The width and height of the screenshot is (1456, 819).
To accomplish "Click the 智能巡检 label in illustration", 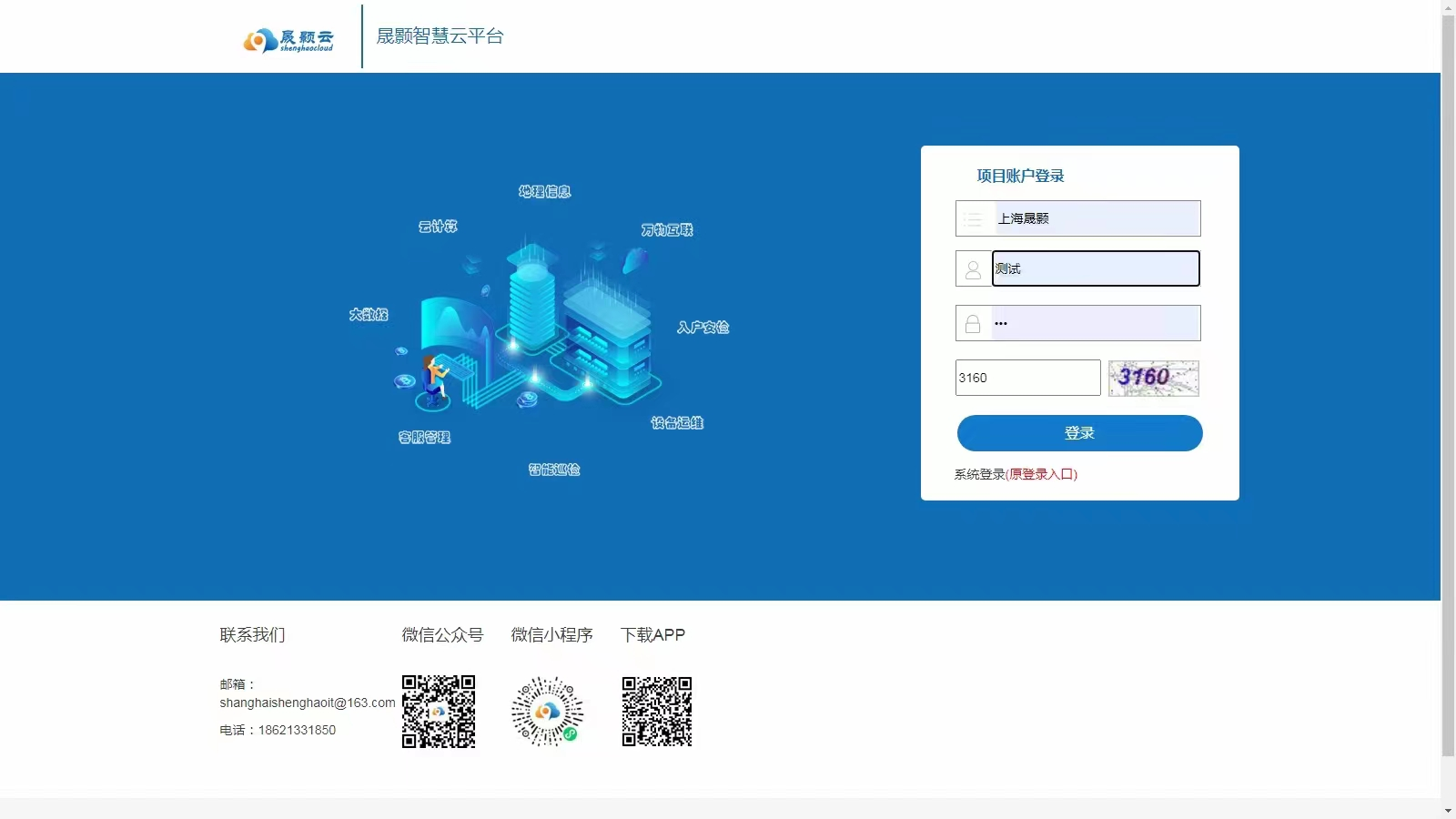I will tap(554, 470).
